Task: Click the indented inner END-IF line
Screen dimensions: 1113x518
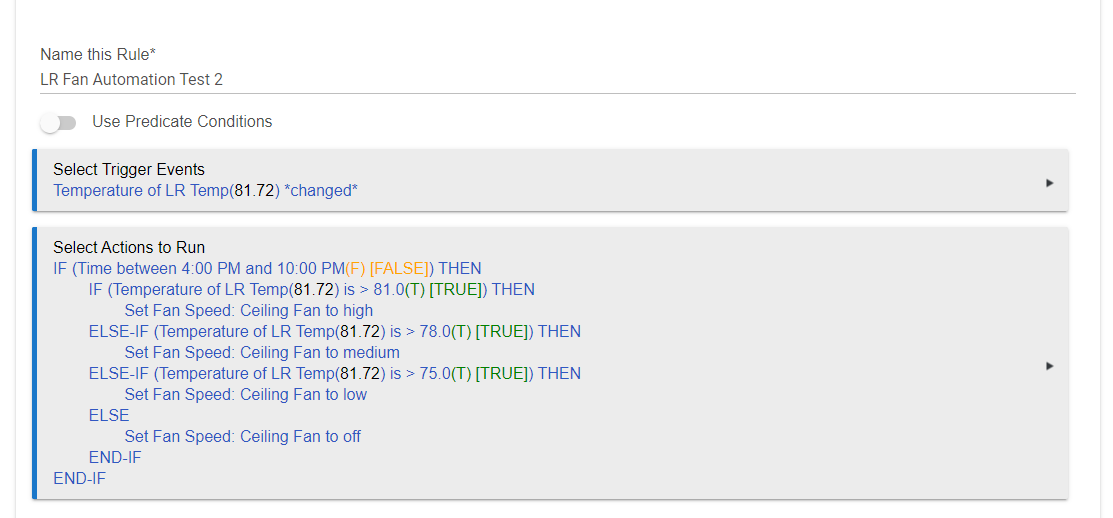Action: (115, 458)
